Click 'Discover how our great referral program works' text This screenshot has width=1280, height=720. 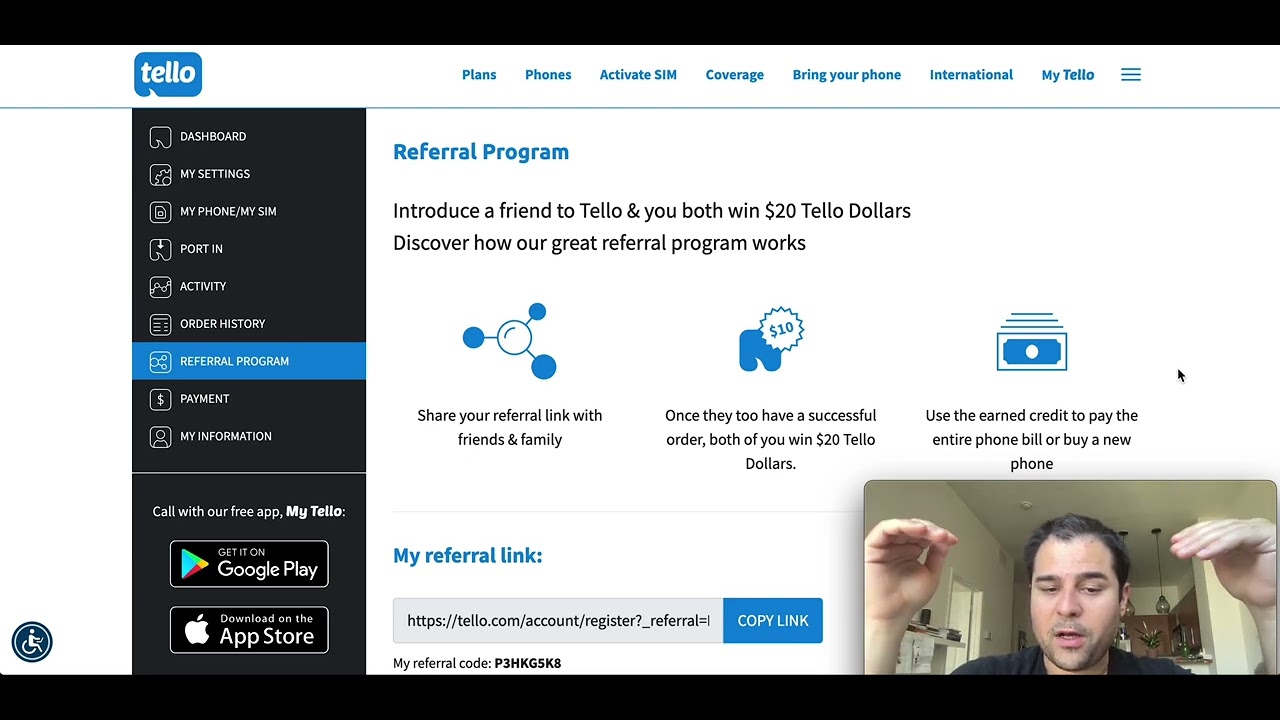point(599,243)
